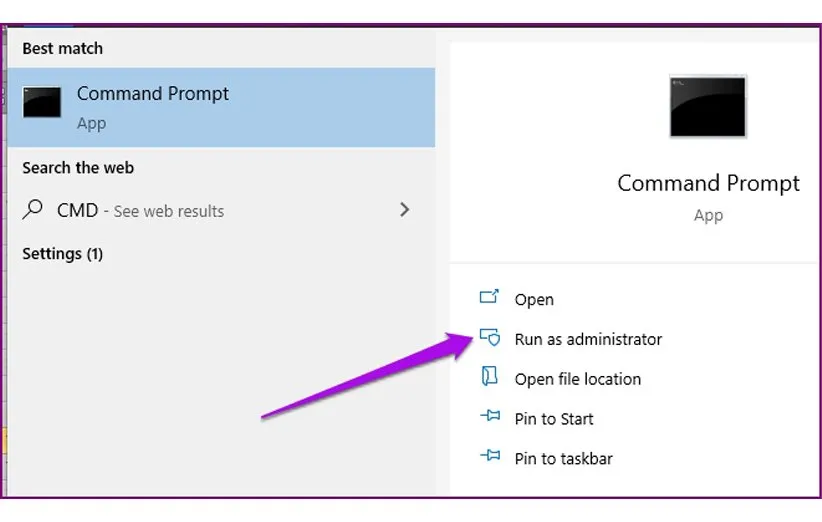This screenshot has width=822, height=522.
Task: Click the Pin to Start pin icon
Action: 489,418
